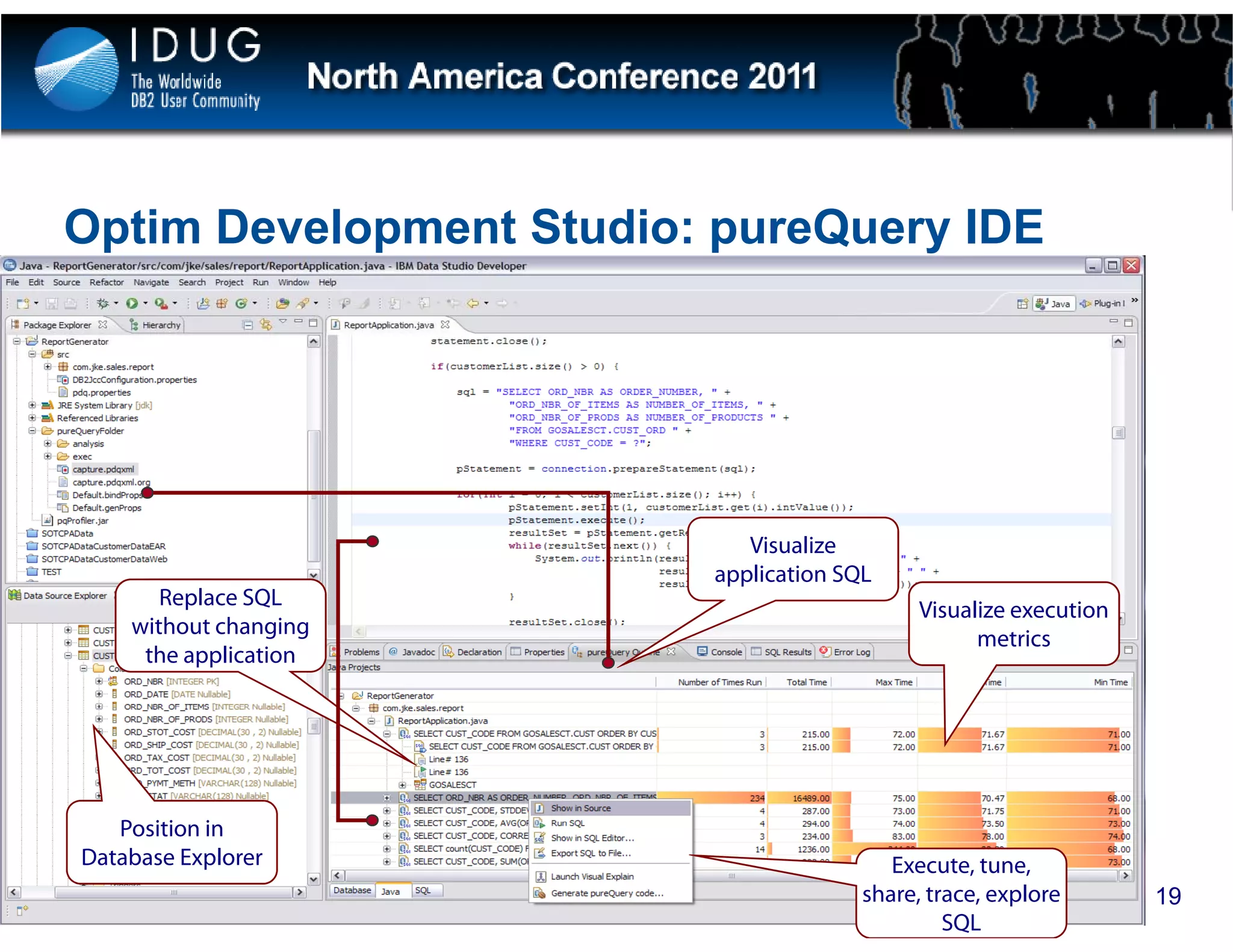Collapse the ReportGenerator project node
Image resolution: width=1233 pixels, height=952 pixels.
17,341
